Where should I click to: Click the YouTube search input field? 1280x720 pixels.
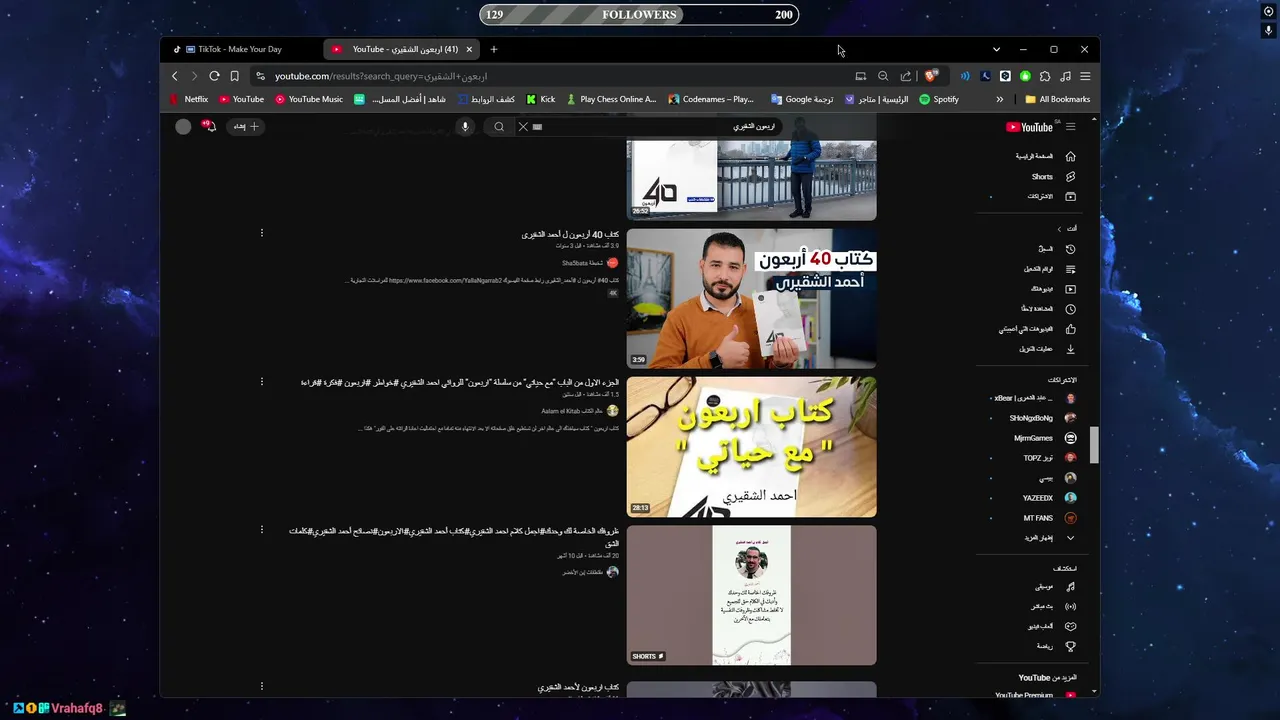[655, 127]
